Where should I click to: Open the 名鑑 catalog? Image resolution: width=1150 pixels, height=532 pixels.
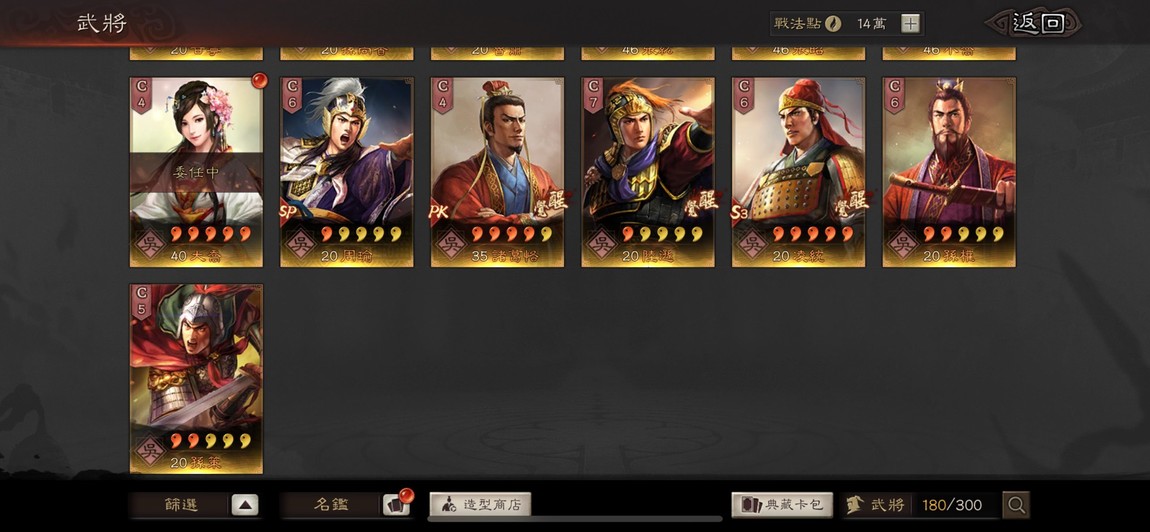point(332,505)
